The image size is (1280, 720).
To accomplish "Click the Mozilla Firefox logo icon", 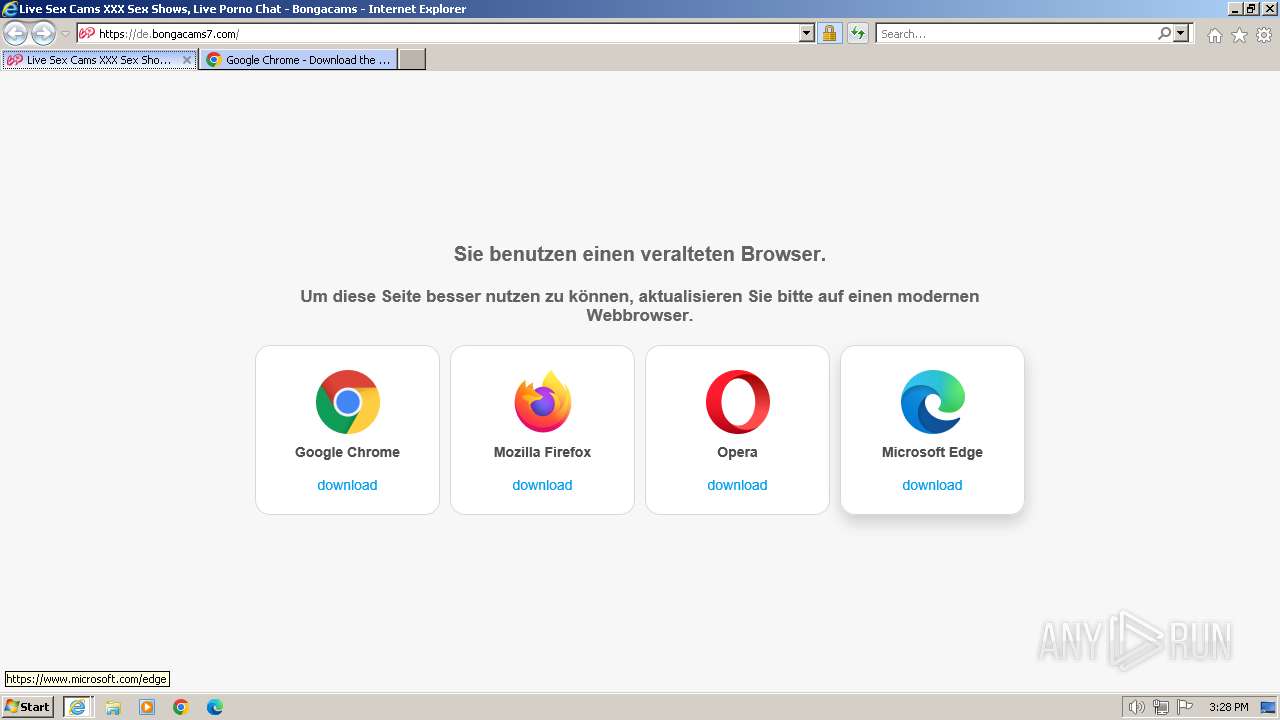I will [x=542, y=402].
